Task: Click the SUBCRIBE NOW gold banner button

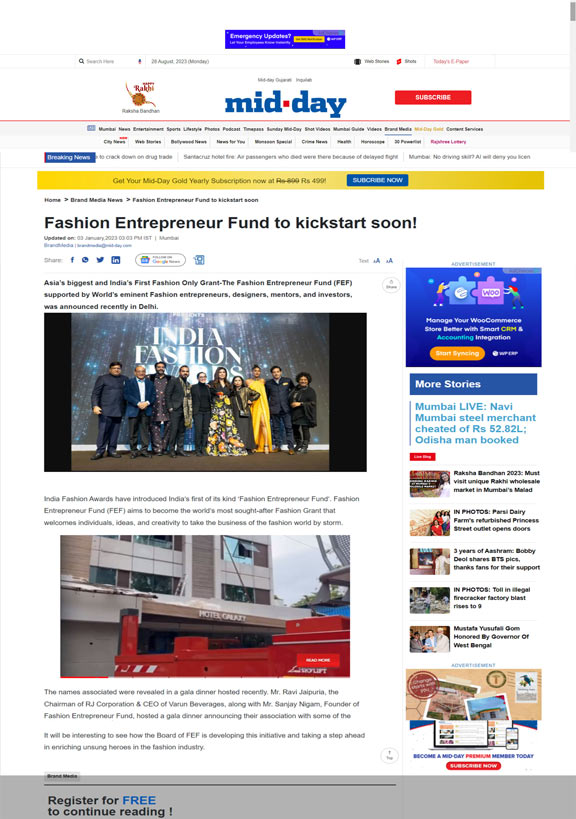Action: click(378, 180)
